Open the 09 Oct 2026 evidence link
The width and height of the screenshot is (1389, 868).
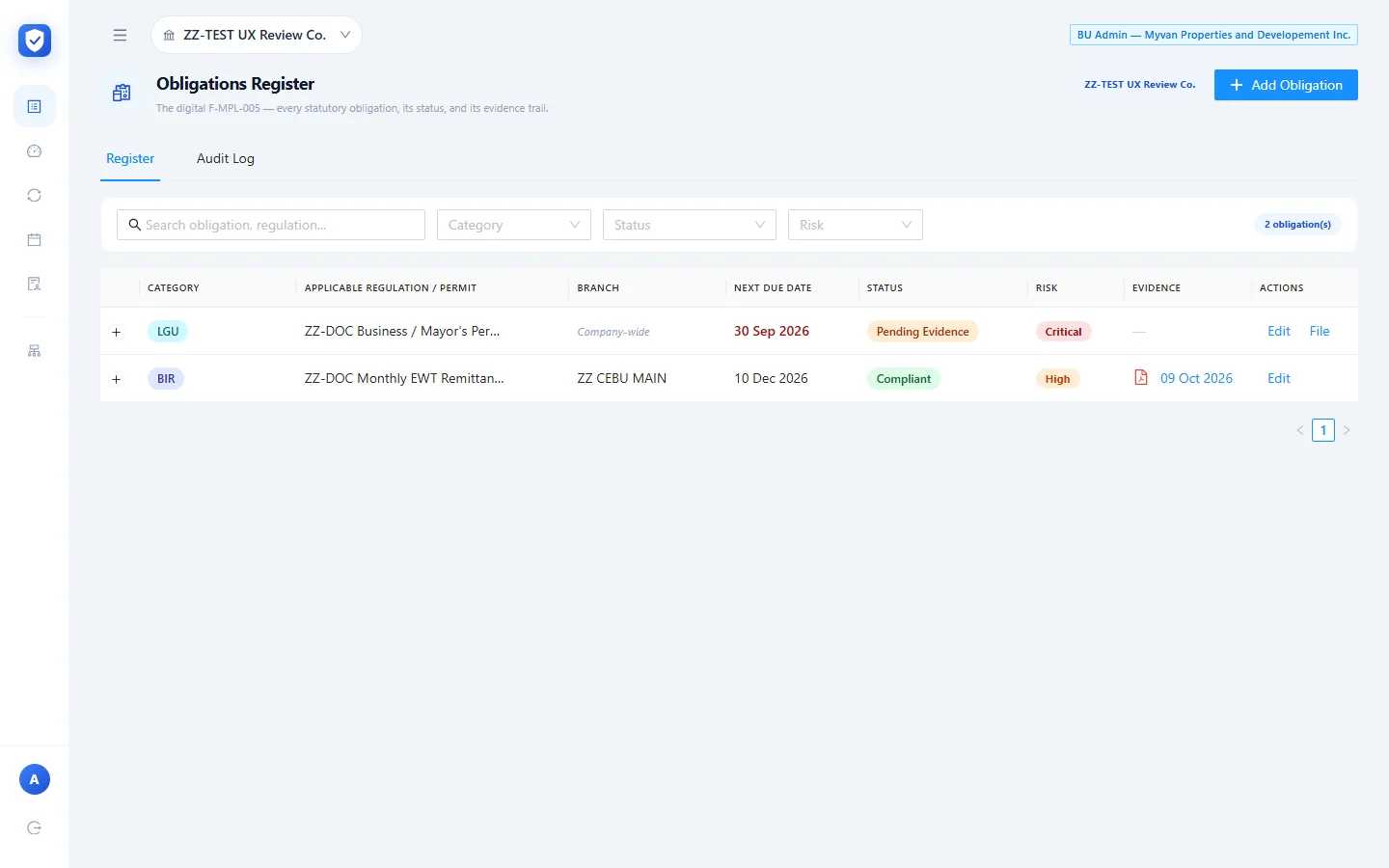click(1196, 378)
